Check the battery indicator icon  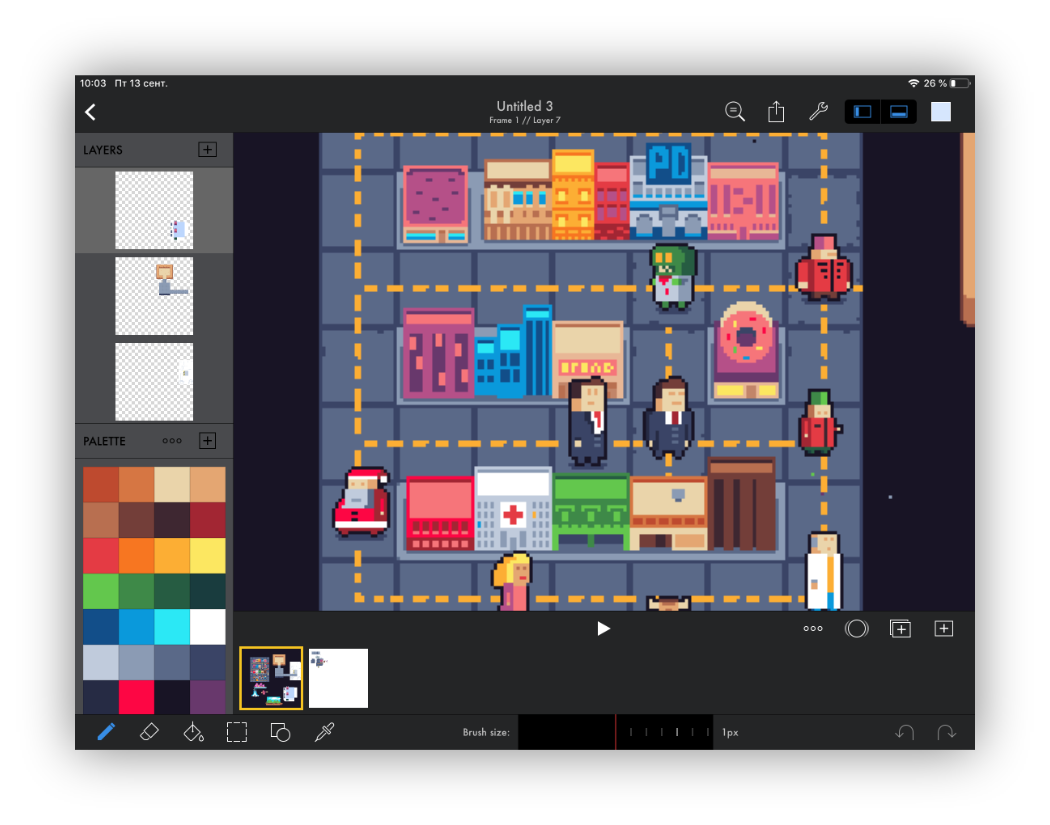[960, 83]
